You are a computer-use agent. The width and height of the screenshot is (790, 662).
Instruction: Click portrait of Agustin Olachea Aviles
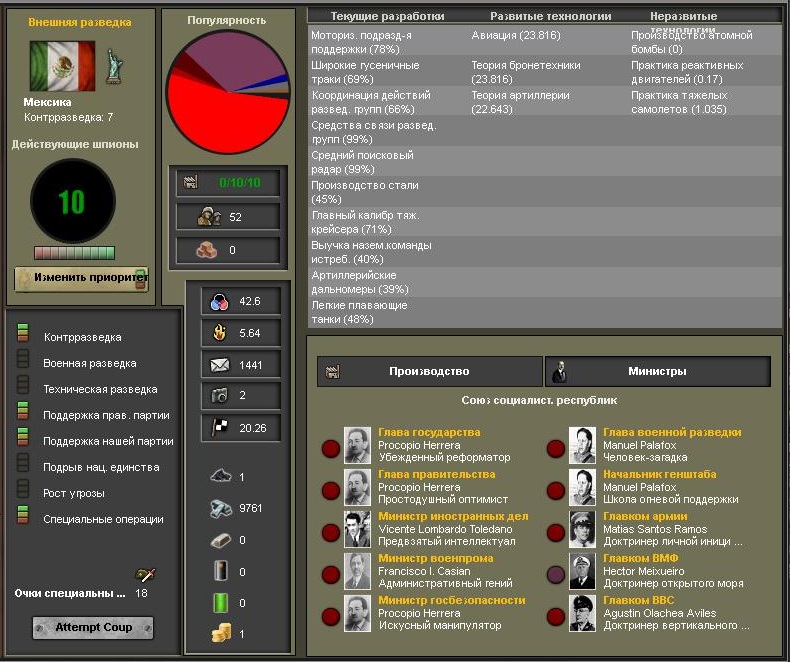tap(582, 614)
